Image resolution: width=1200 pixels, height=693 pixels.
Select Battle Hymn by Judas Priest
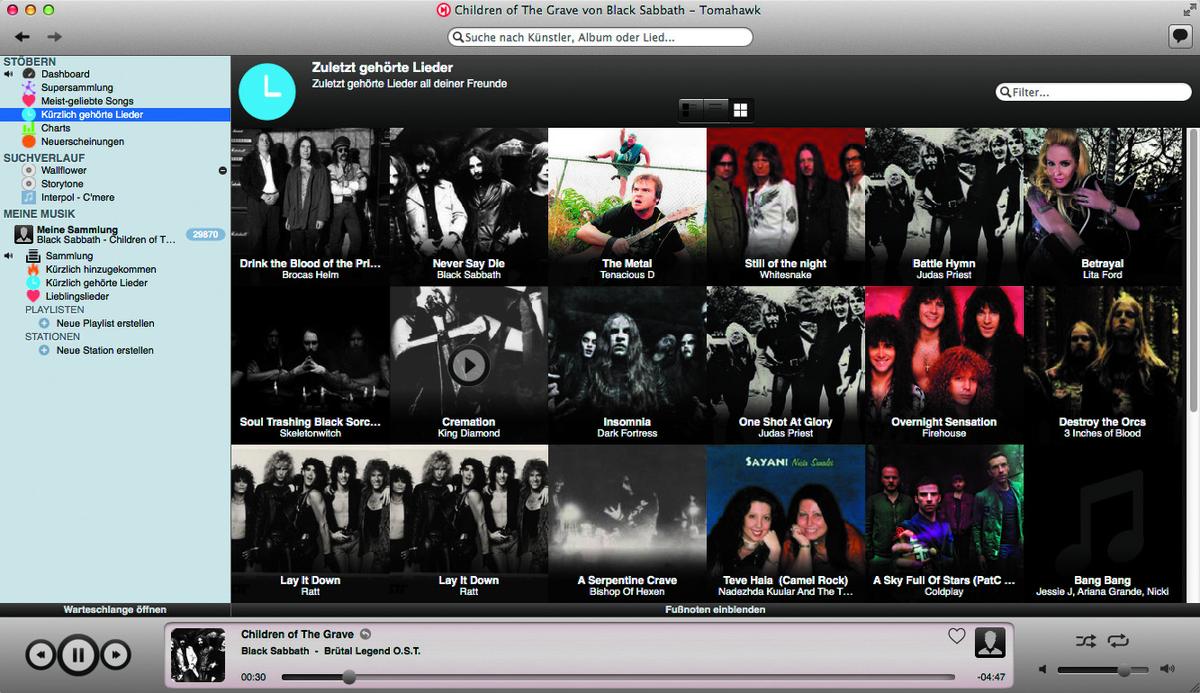(x=944, y=206)
